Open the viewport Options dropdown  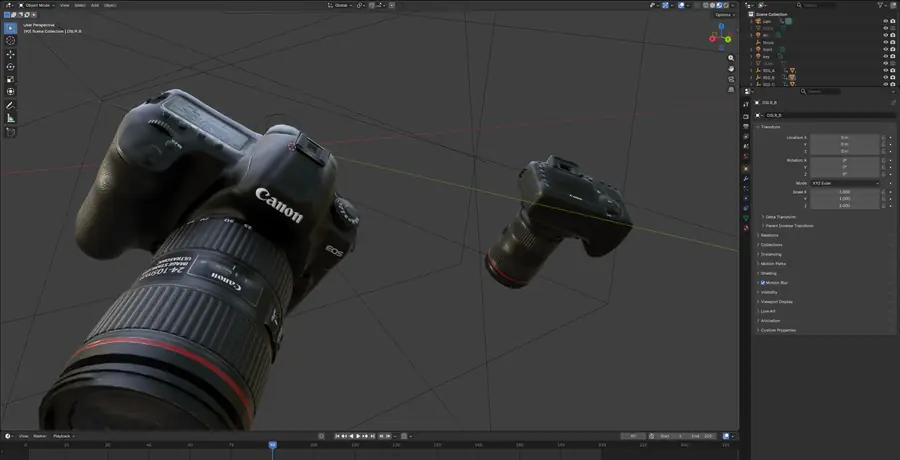coord(724,15)
